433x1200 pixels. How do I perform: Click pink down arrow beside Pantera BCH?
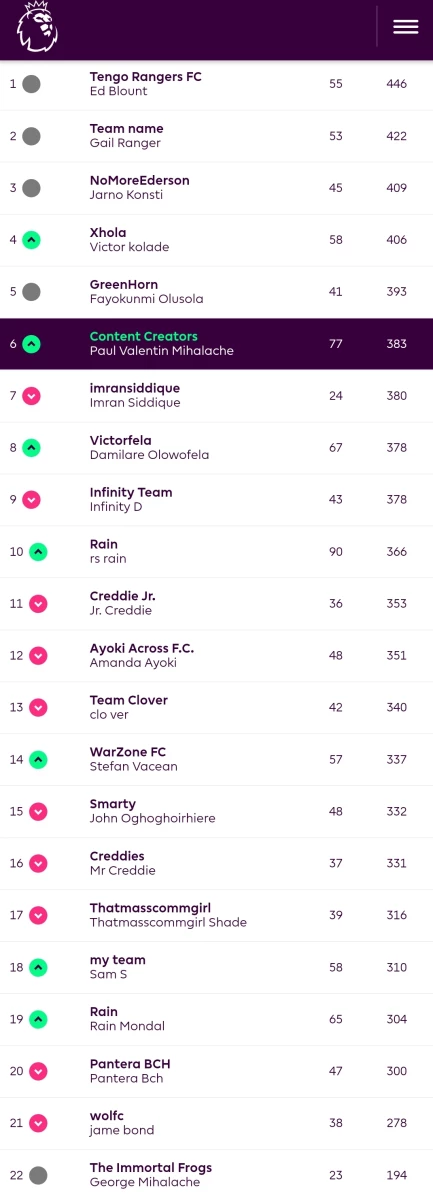(x=38, y=1072)
